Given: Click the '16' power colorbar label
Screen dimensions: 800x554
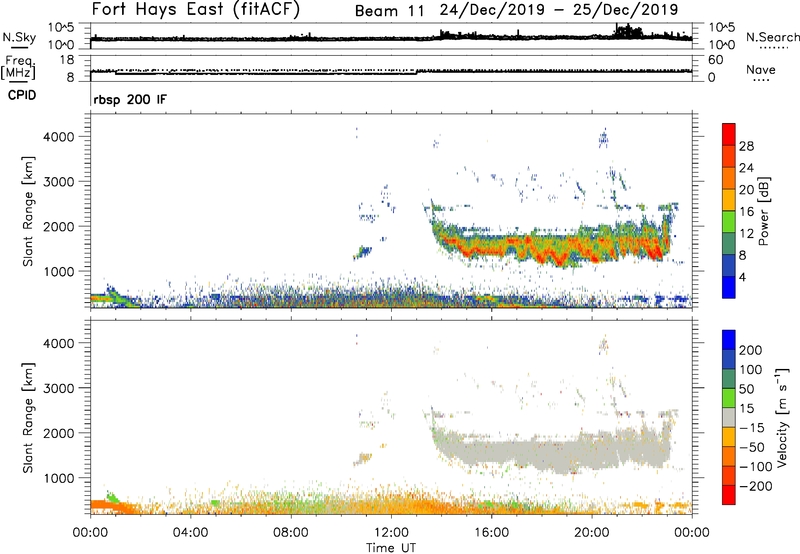Looking at the screenshot, I should pyautogui.click(x=746, y=212).
